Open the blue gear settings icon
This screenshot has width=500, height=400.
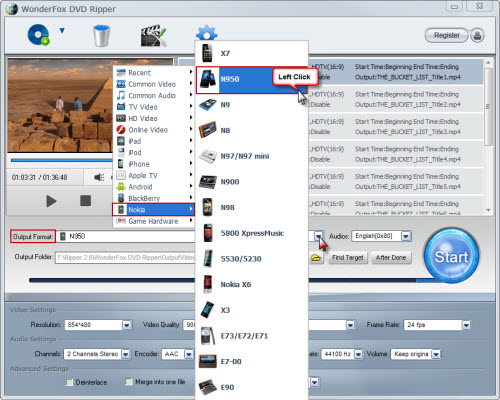click(206, 33)
